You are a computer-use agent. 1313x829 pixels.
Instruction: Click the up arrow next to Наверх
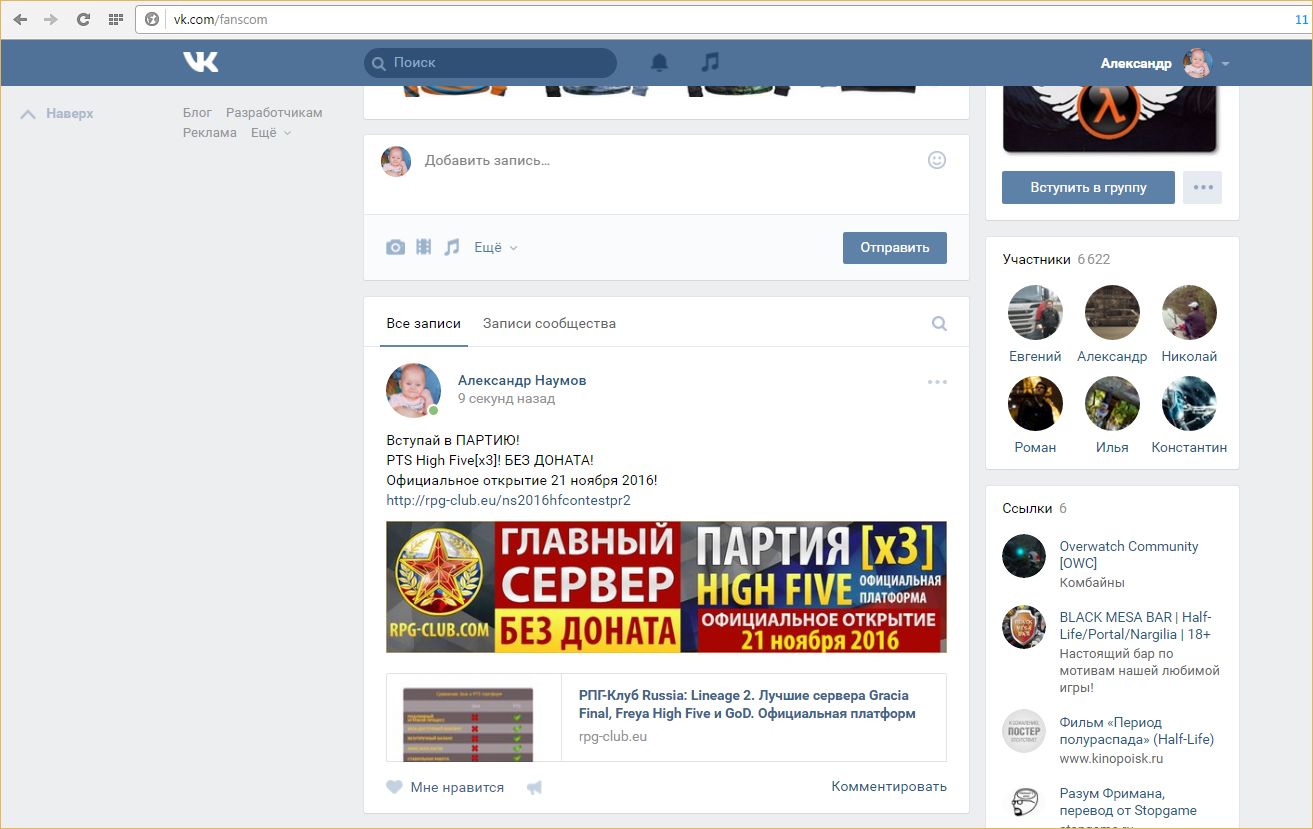[x=28, y=114]
